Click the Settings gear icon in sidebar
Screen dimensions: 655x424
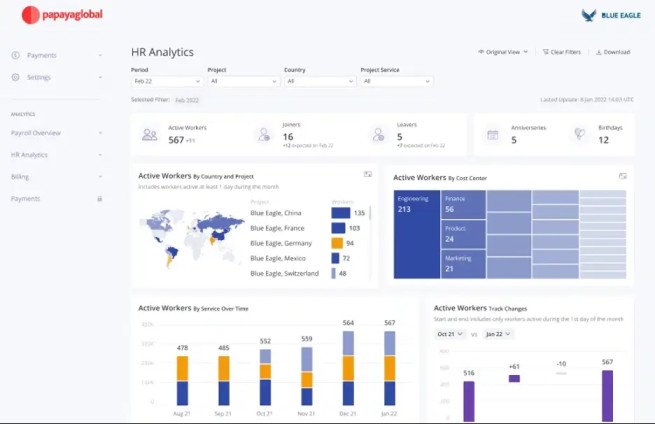[15, 77]
